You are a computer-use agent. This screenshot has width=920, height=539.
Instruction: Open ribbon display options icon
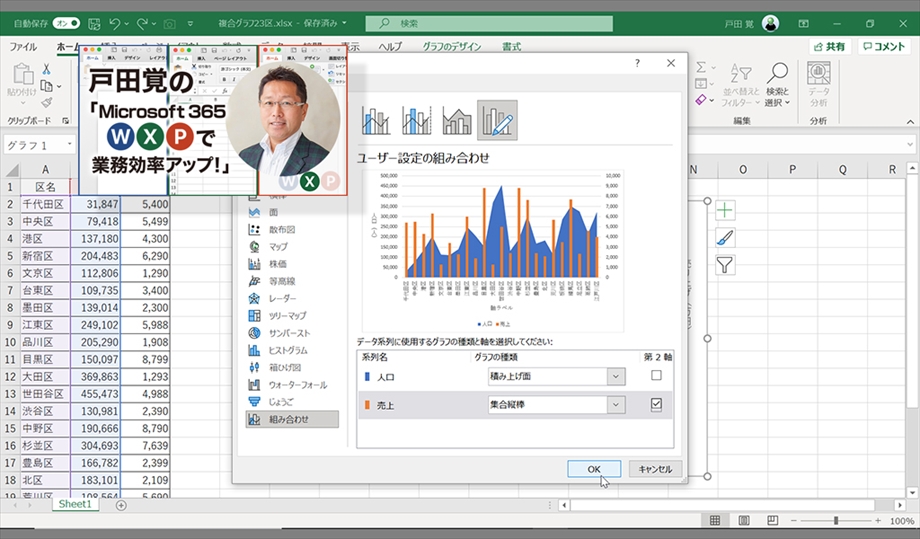click(803, 23)
